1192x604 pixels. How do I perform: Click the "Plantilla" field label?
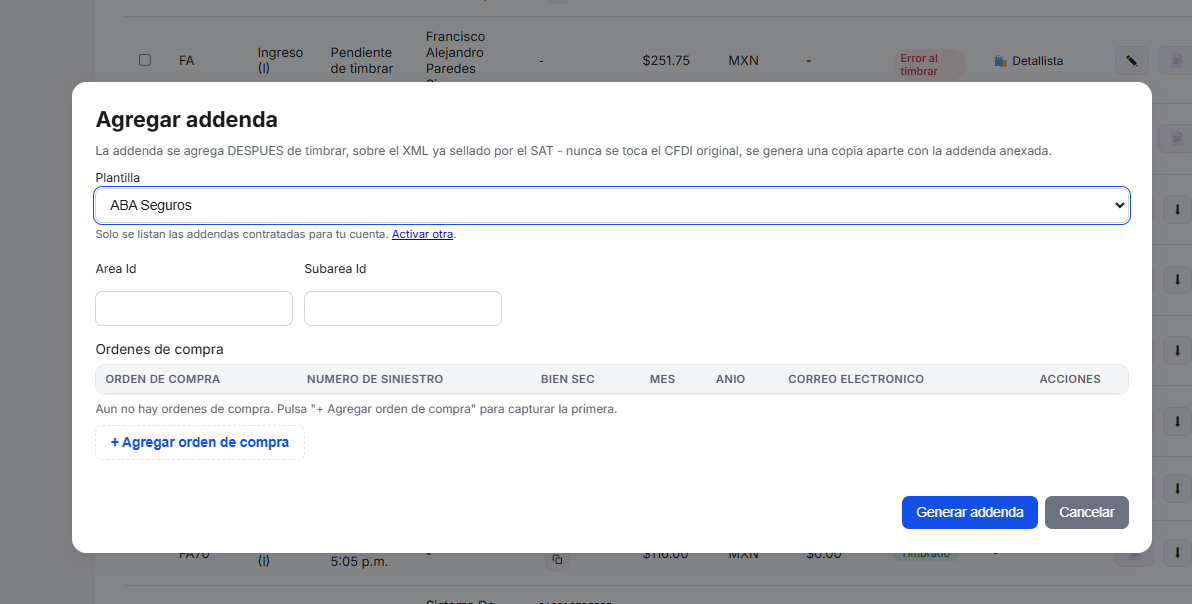(x=118, y=178)
